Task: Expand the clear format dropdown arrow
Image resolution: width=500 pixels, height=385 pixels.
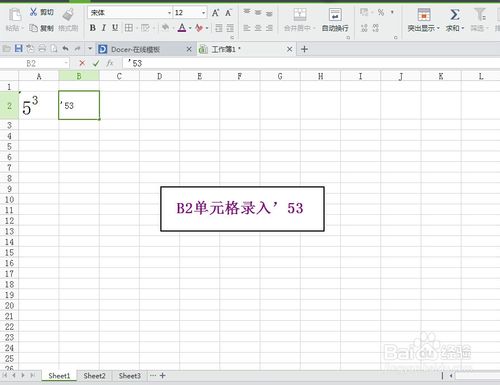Action: tap(207, 28)
